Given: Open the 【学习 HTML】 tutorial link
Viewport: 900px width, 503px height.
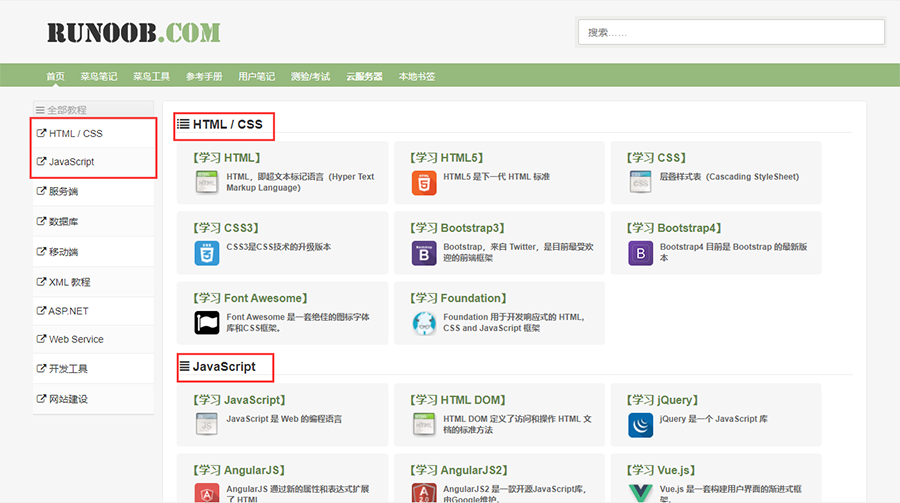Looking at the screenshot, I should tap(227, 157).
